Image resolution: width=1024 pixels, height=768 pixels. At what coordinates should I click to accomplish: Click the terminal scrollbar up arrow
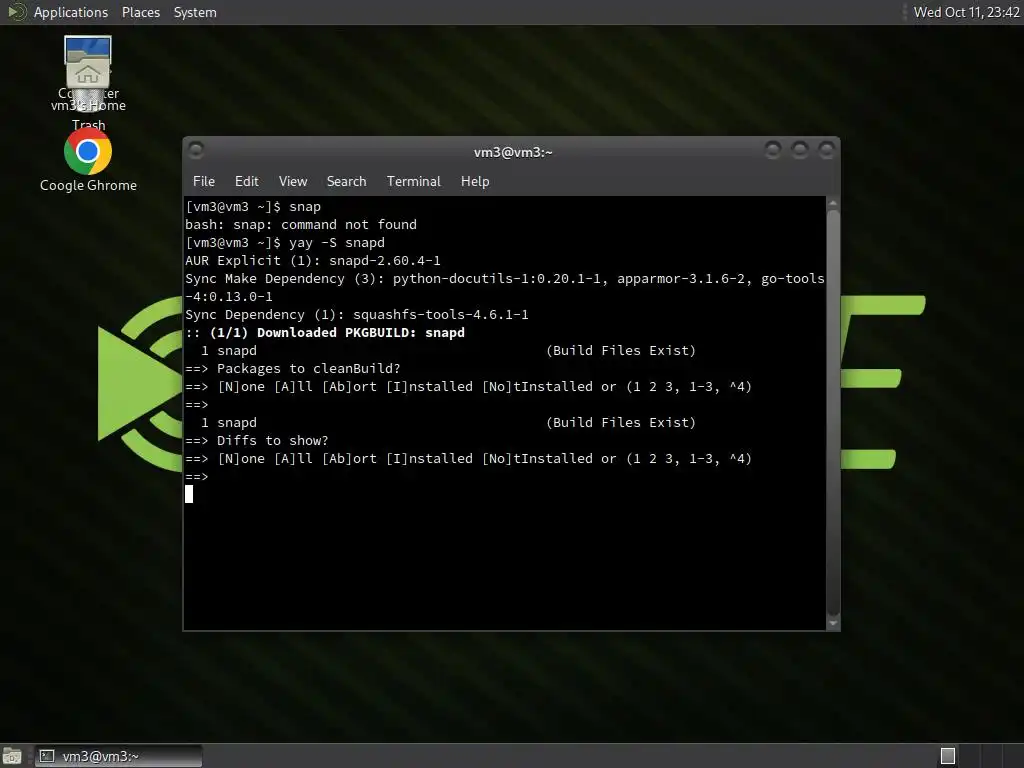point(833,204)
